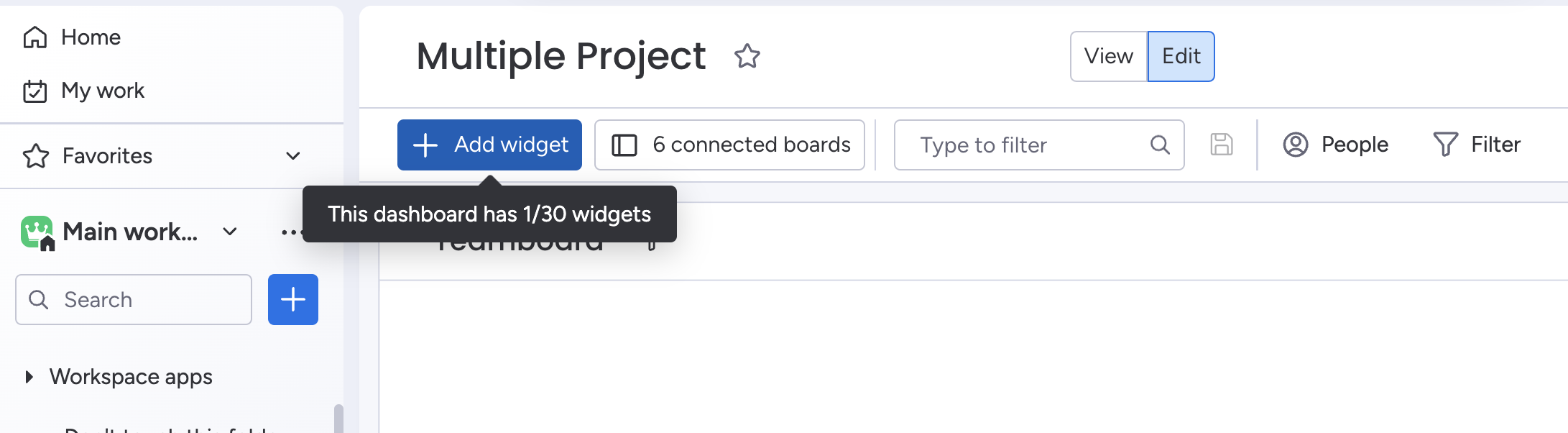Open the 6 connected boards panel
The width and height of the screenshot is (1568, 433).
click(x=729, y=145)
